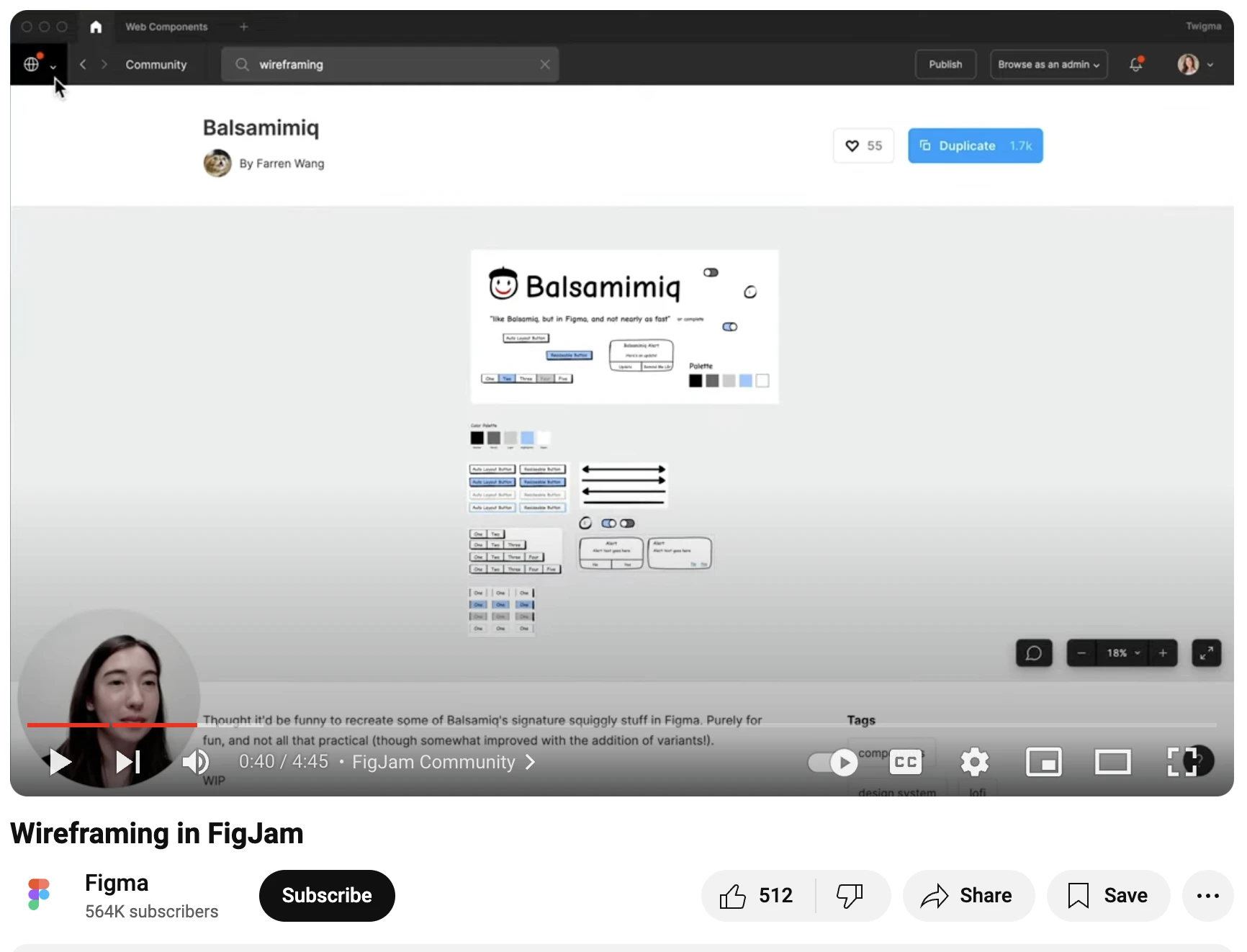
Task: Go back with the left chevron
Action: (x=83, y=64)
